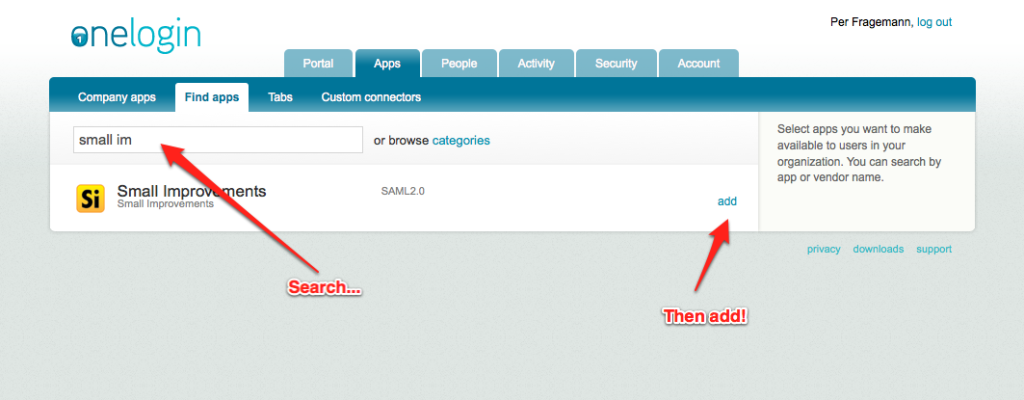1024x400 pixels.
Task: Select the Find apps sub-tab
Action: [212, 97]
